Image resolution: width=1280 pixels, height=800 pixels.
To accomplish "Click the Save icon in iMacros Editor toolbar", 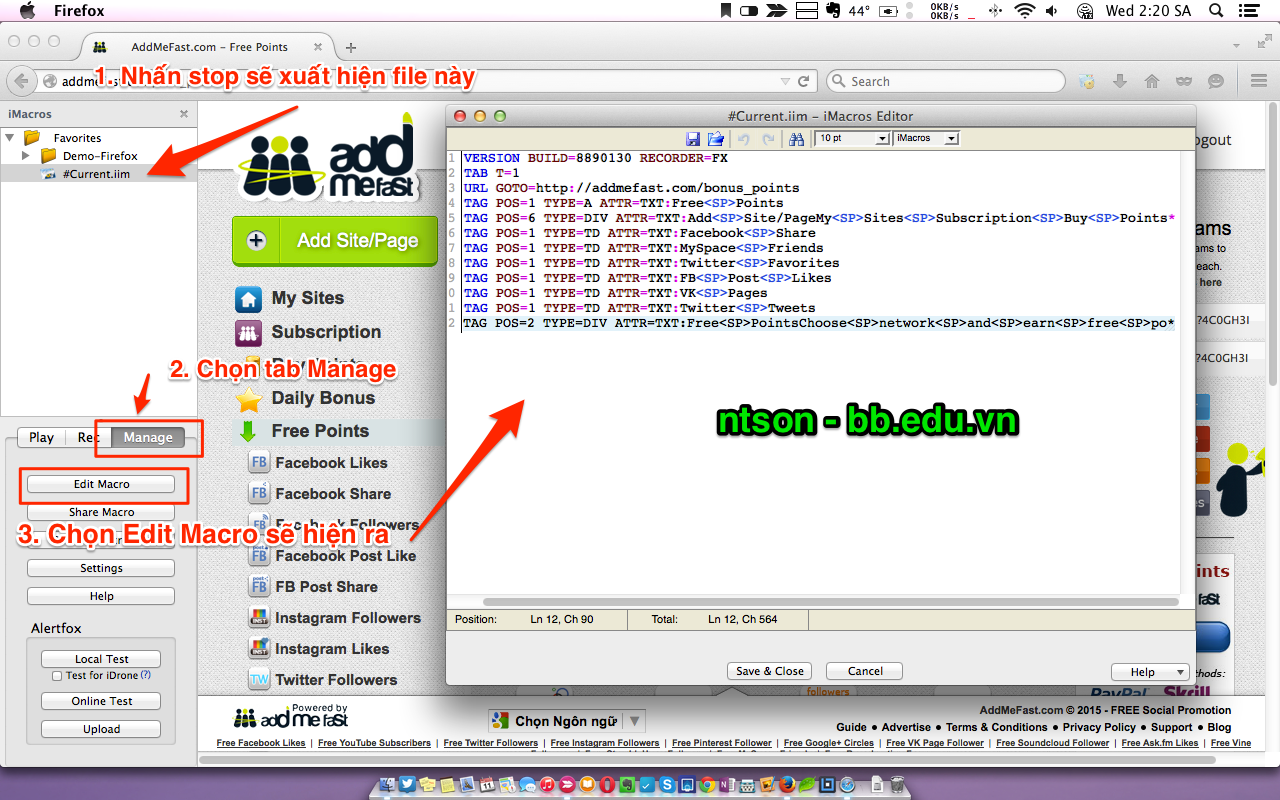I will click(x=693, y=139).
